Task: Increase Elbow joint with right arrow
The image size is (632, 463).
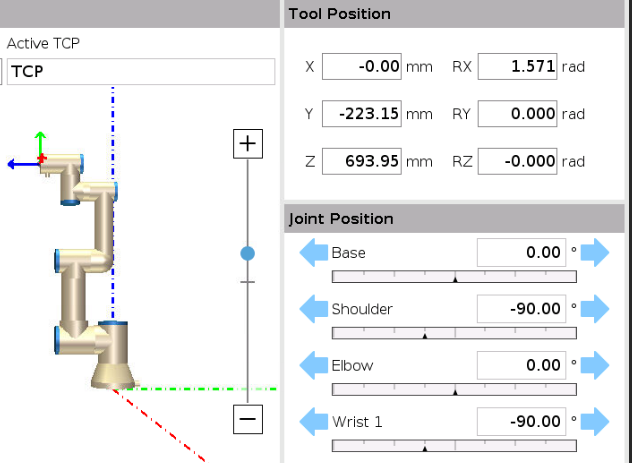Action: coord(595,365)
